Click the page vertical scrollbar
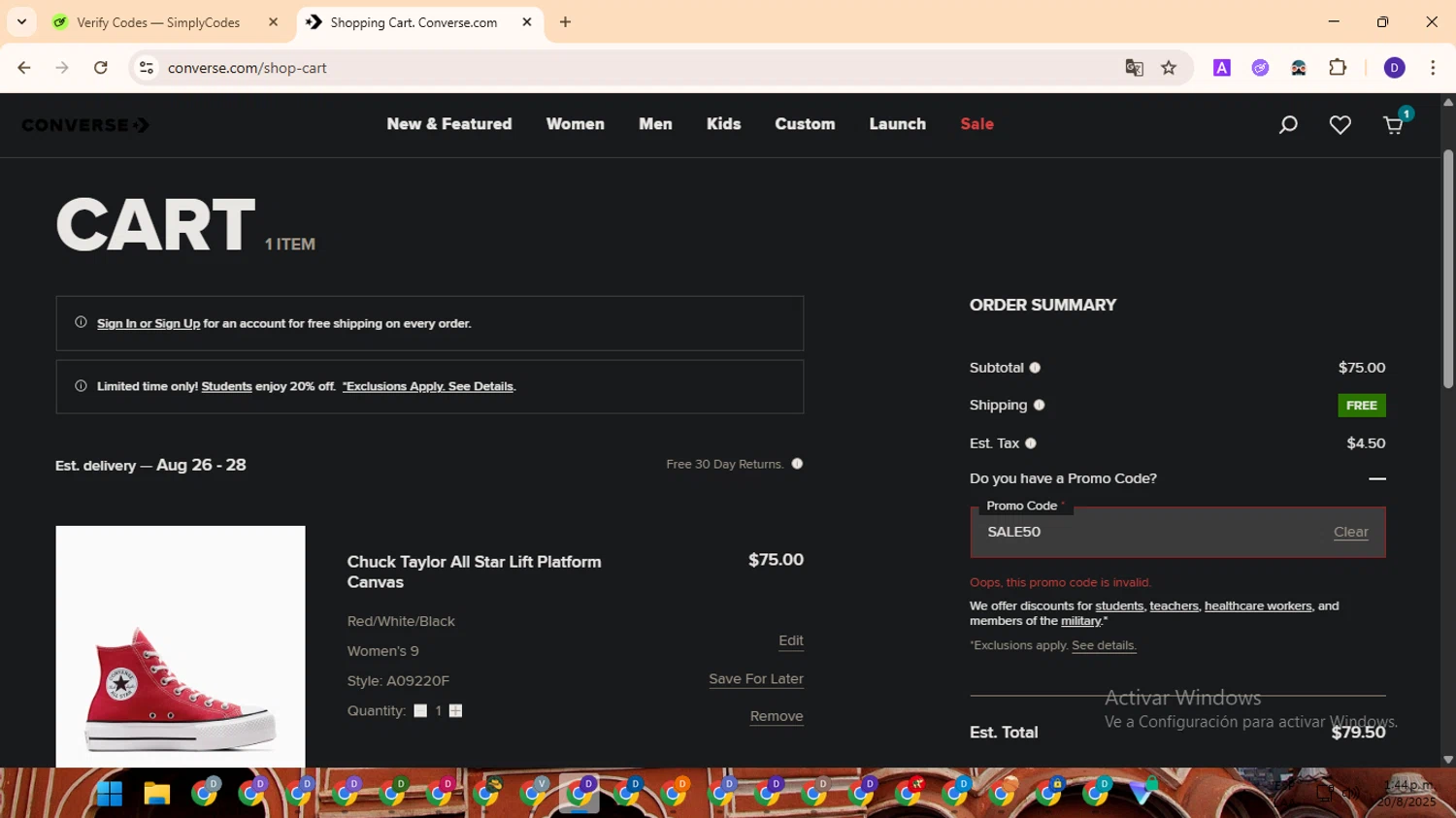1456x818 pixels. point(1448,269)
